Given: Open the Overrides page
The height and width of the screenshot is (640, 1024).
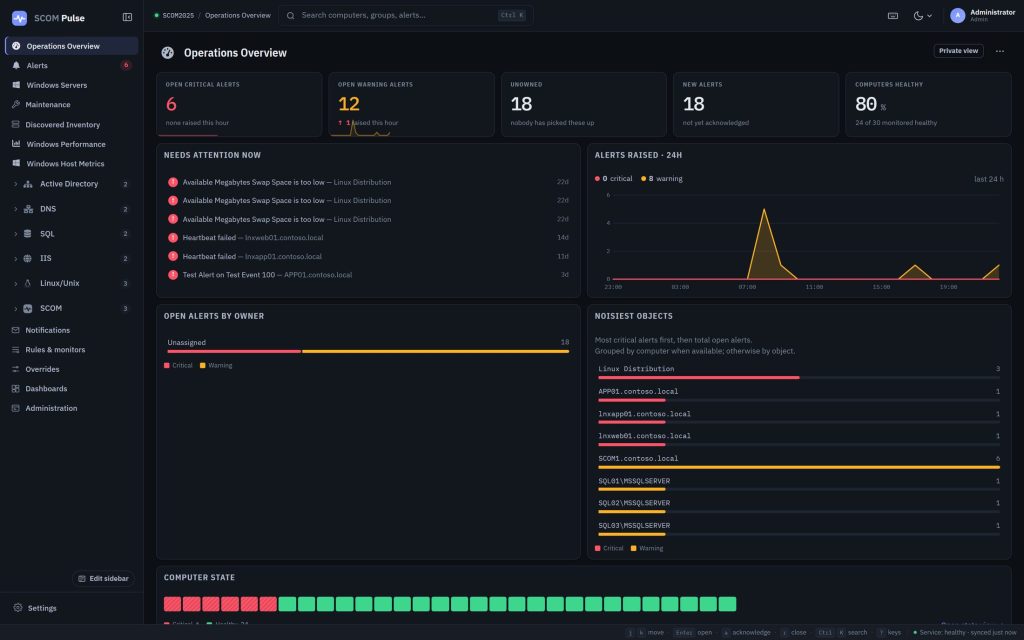Looking at the screenshot, I should pos(72,370).
